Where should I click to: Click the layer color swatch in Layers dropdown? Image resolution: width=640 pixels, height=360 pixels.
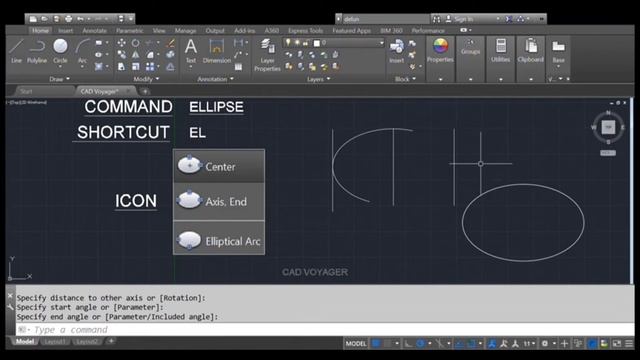coord(316,43)
